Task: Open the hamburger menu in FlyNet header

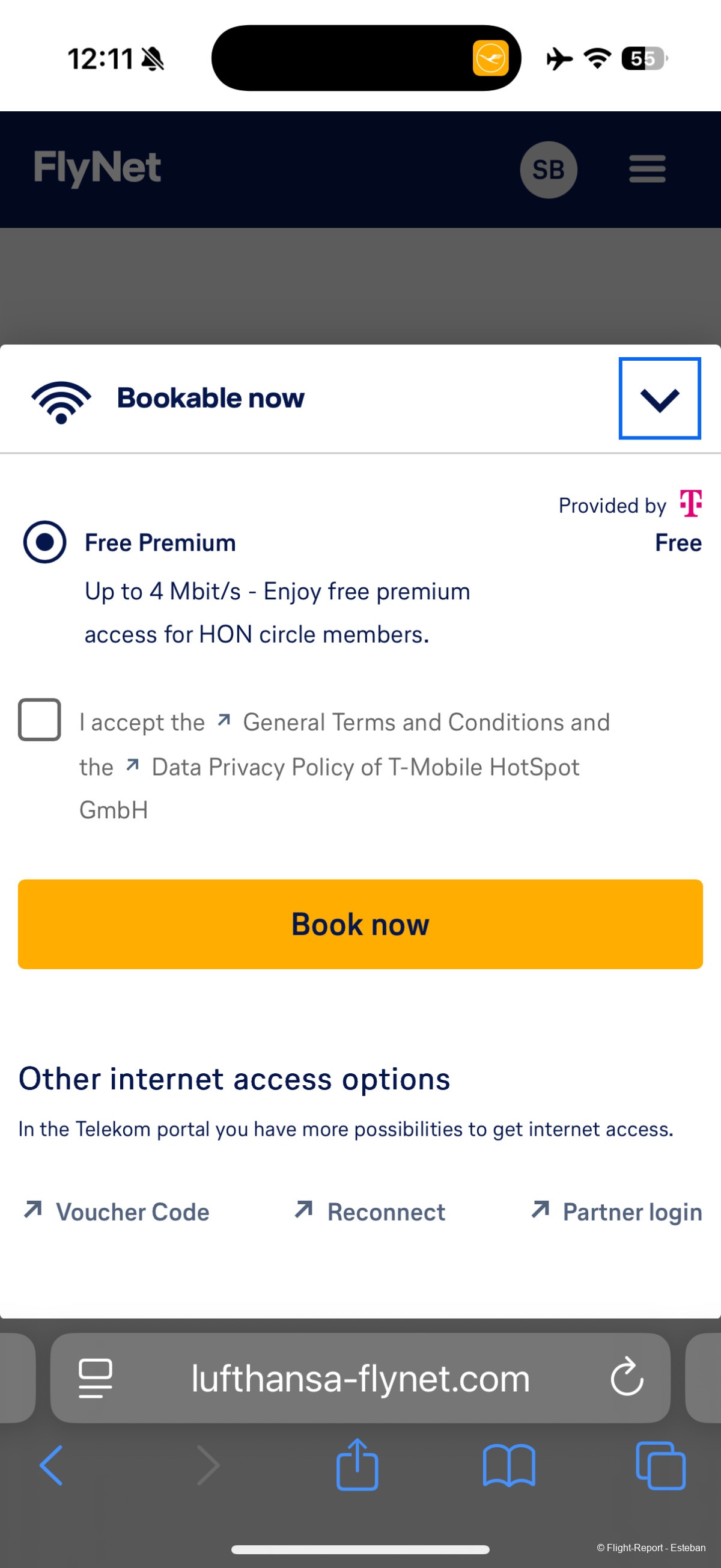Action: coord(646,169)
